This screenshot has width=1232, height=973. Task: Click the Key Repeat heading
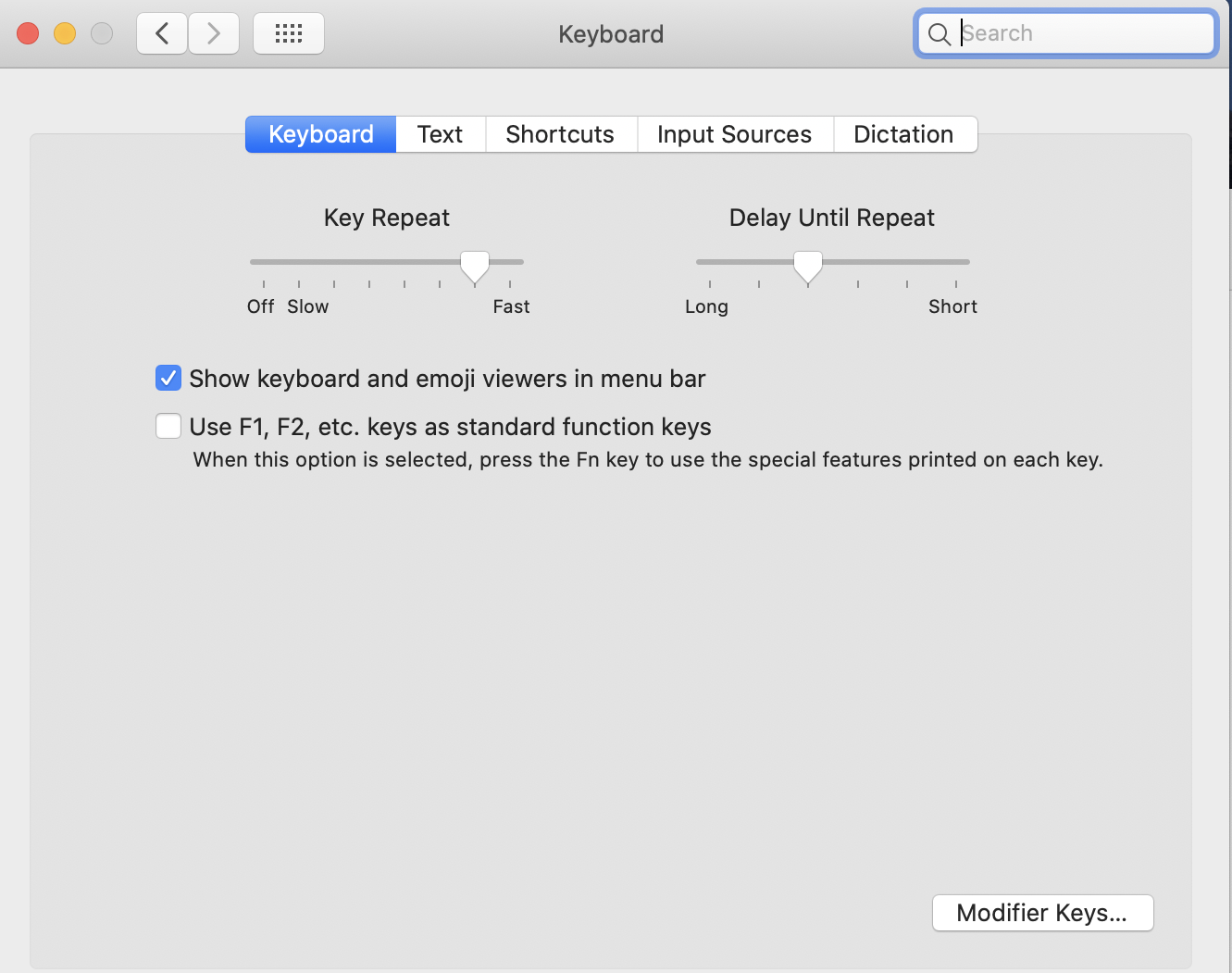tap(387, 218)
